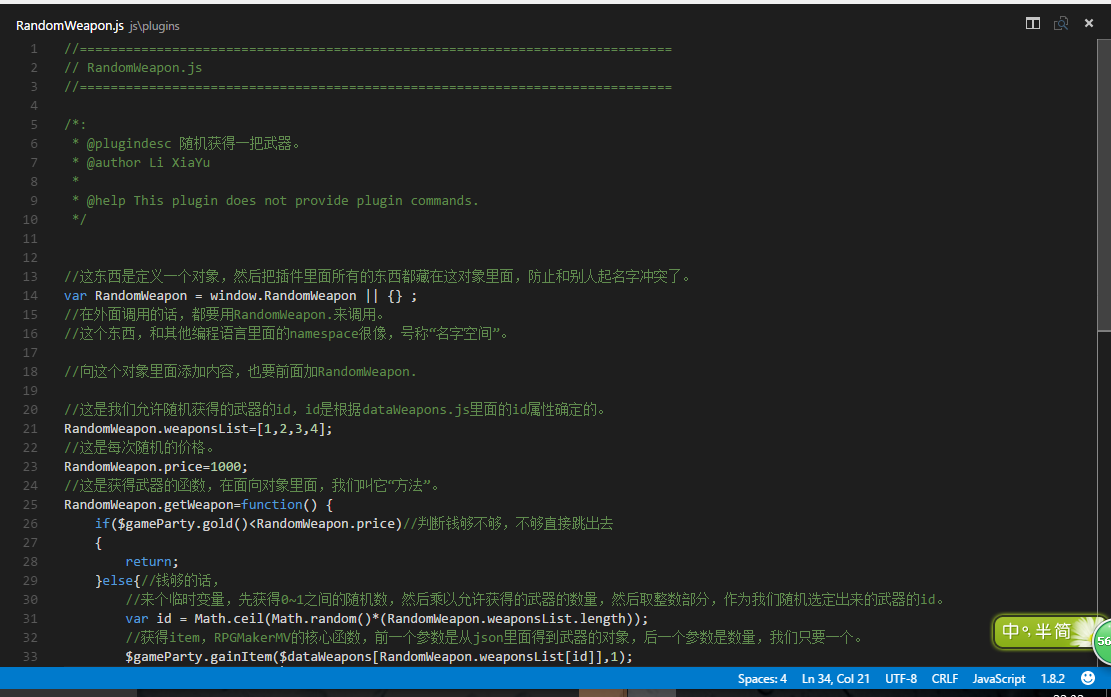
Task: Toggle the 简 simplified character mode in input bar
Action: coord(1062,630)
